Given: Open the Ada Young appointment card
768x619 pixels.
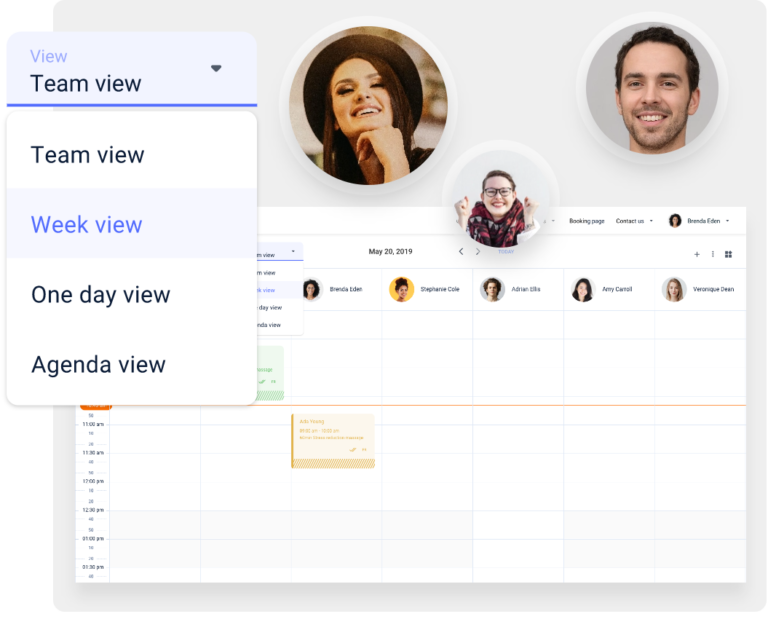Looking at the screenshot, I should [333, 441].
